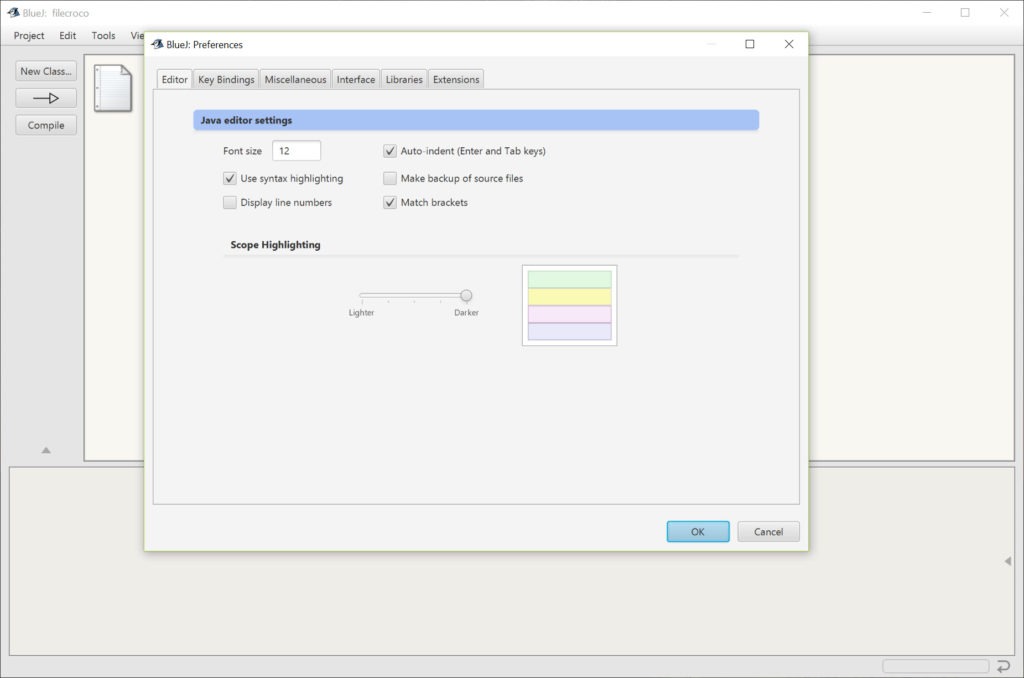Click Cancel in Preferences dialog
The height and width of the screenshot is (678, 1024).
[x=768, y=532]
